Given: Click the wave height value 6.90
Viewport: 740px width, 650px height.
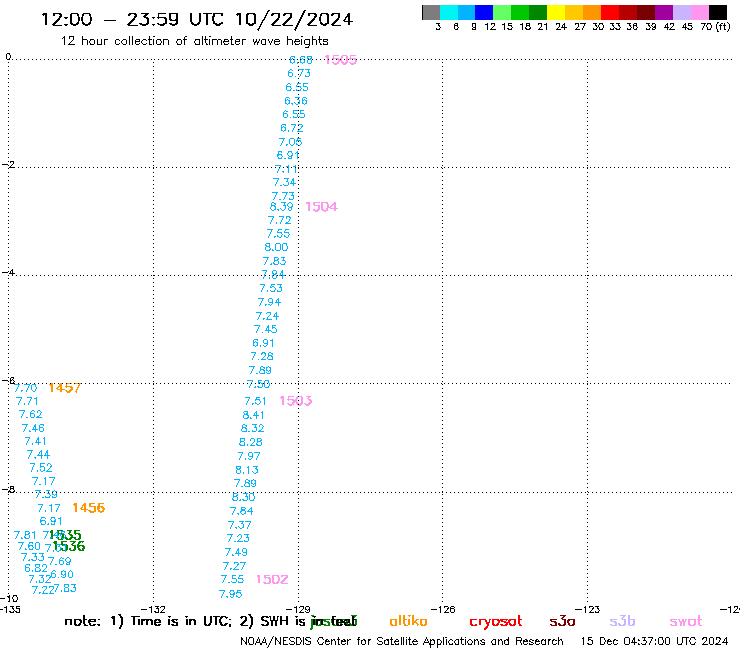Looking at the screenshot, I should tap(62, 574).
